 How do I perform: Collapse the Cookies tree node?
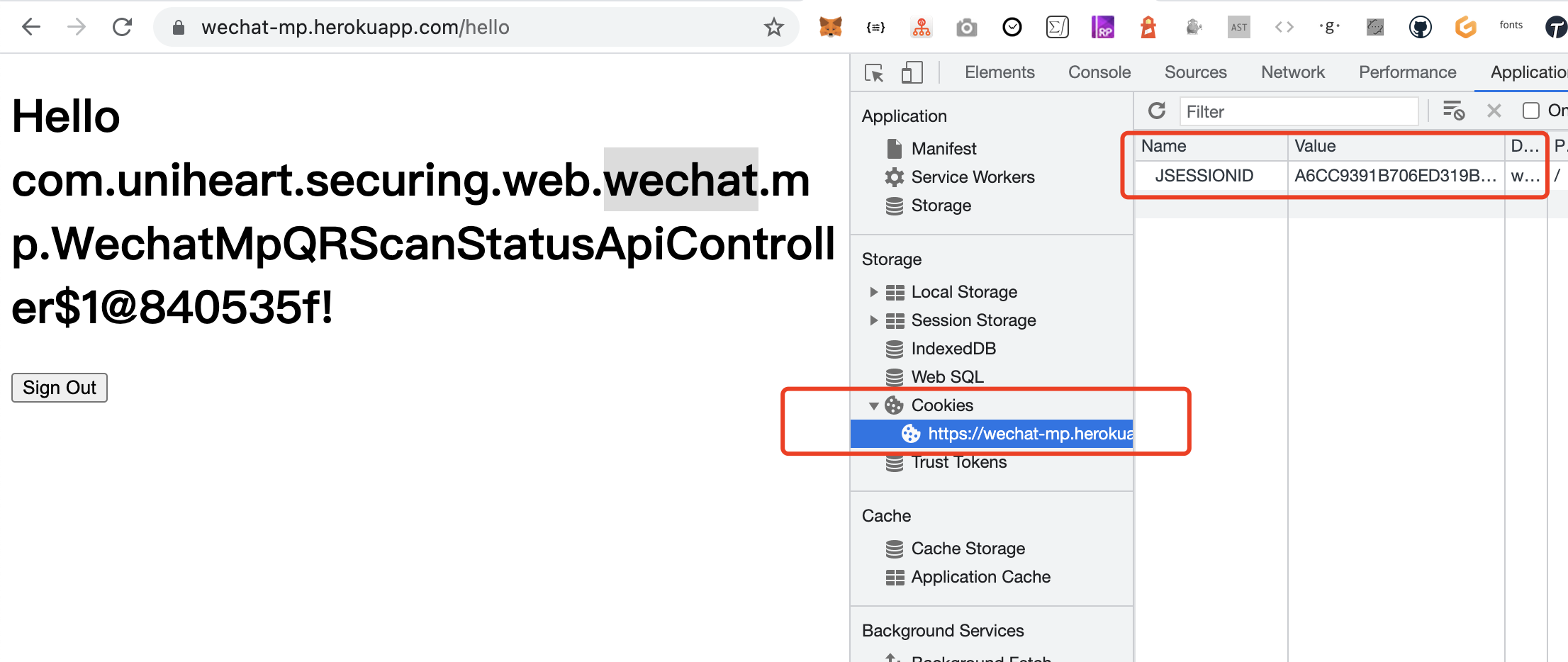coord(873,405)
